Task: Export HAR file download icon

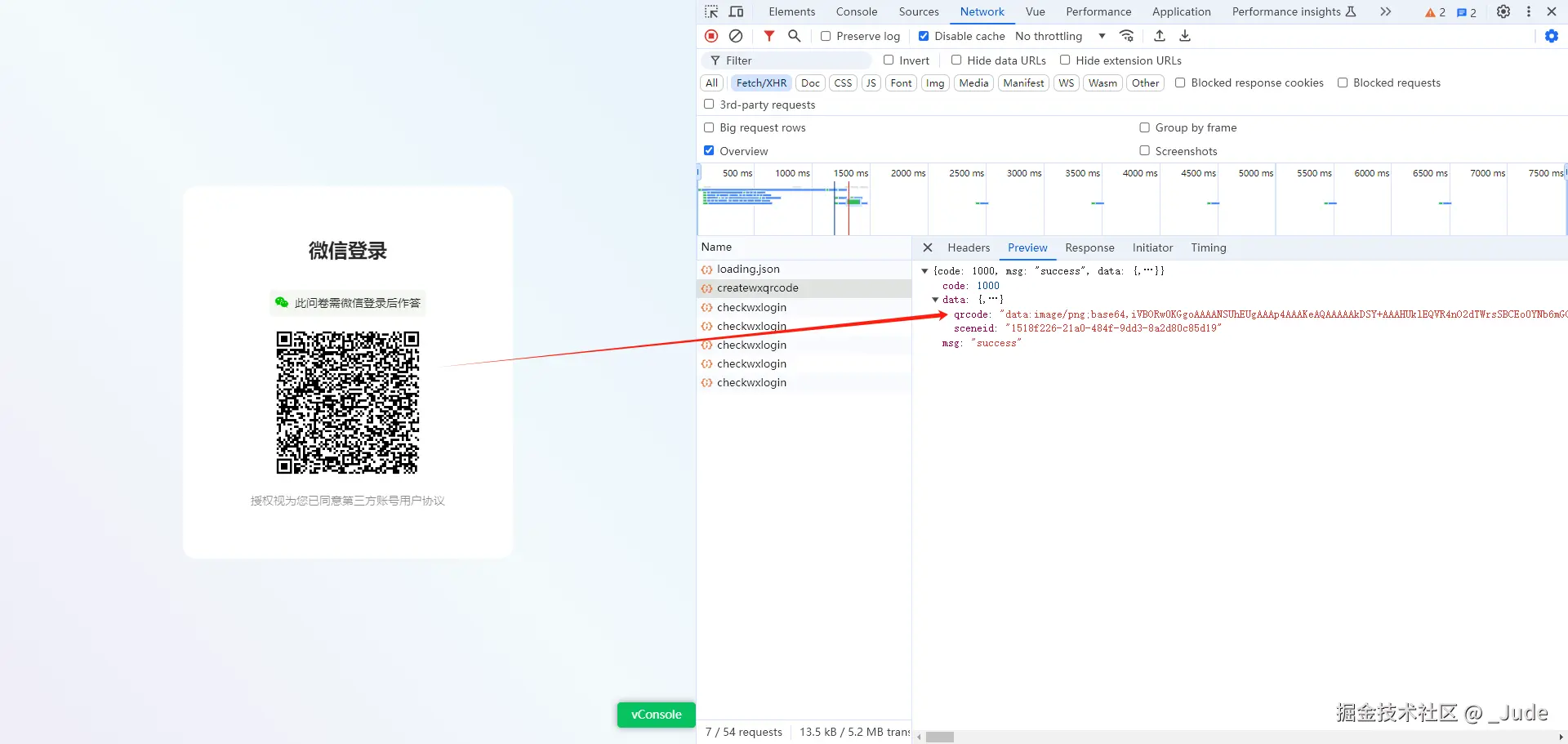Action: 1185,36
